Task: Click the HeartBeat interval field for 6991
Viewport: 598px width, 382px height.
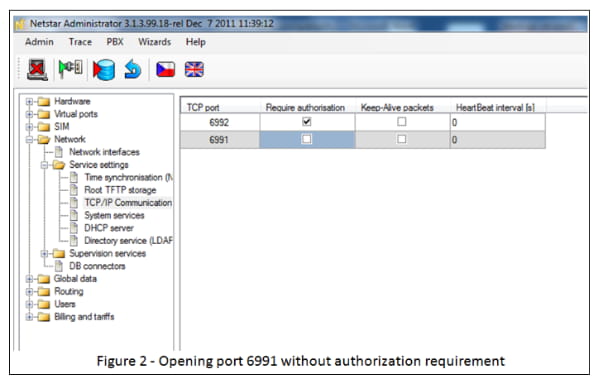Action: [498, 140]
